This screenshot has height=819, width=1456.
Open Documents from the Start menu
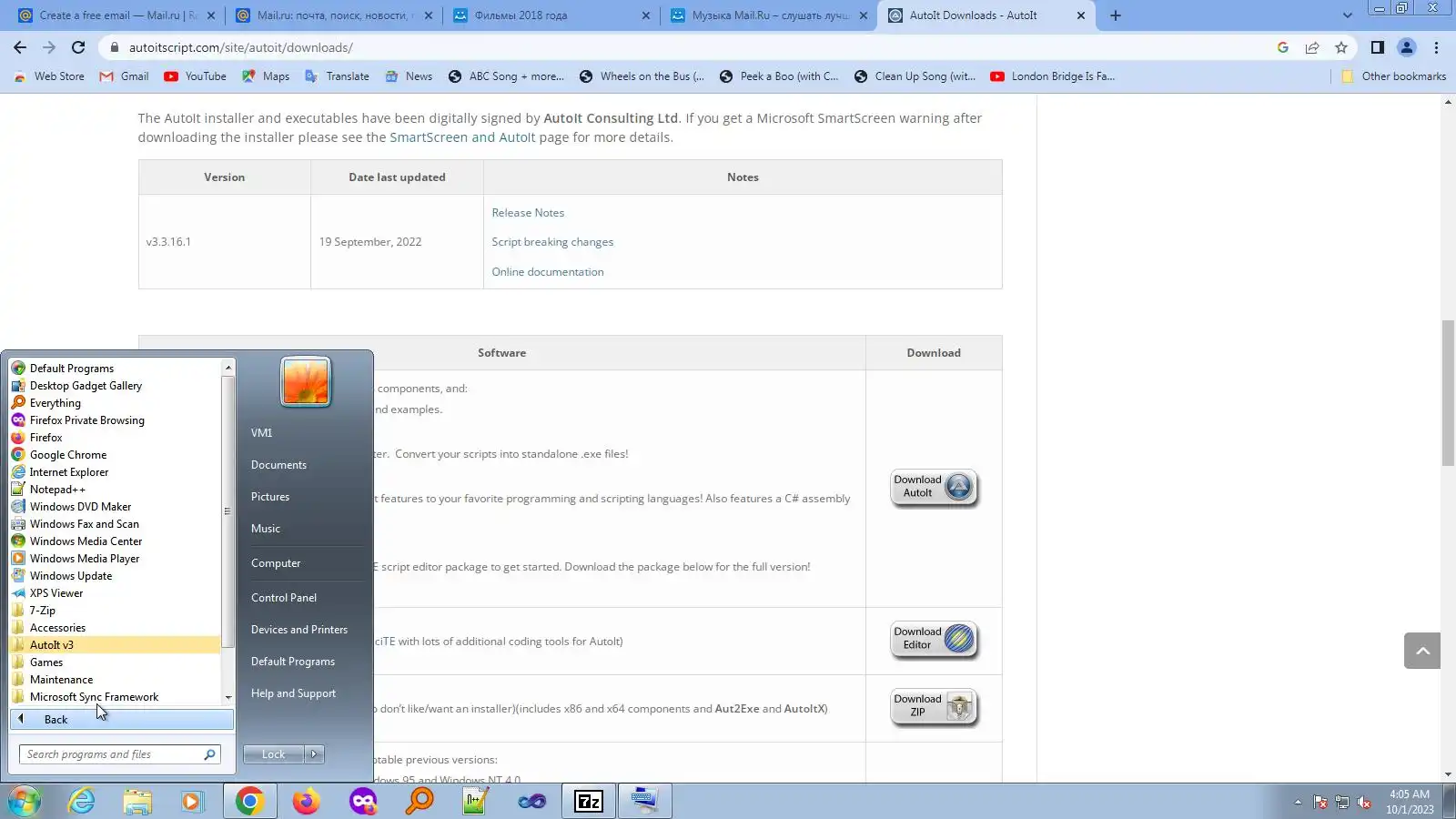(x=278, y=465)
